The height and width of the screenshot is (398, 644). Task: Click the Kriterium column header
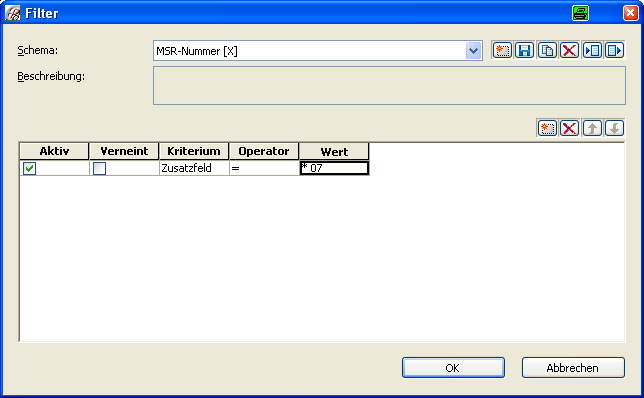click(x=194, y=151)
